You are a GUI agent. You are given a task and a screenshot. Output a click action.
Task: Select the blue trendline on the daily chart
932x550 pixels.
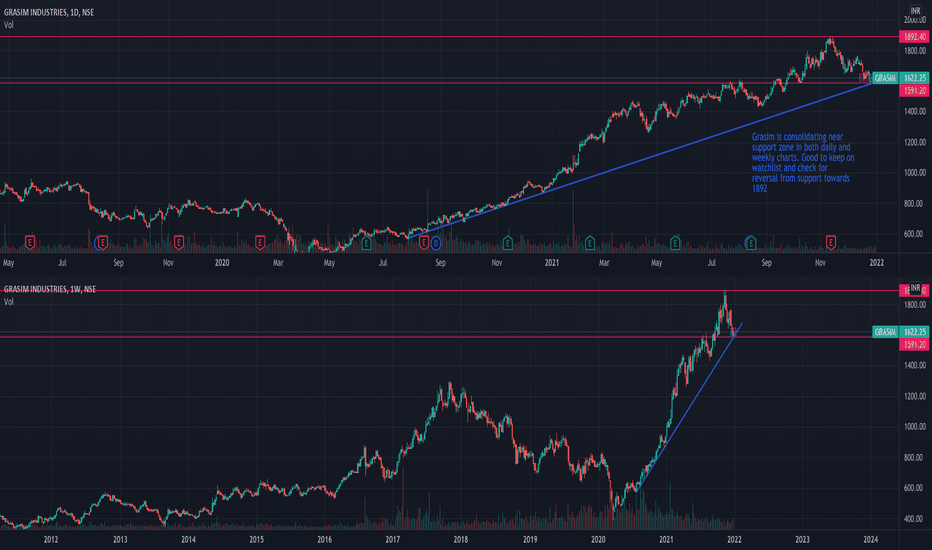[x=642, y=160]
